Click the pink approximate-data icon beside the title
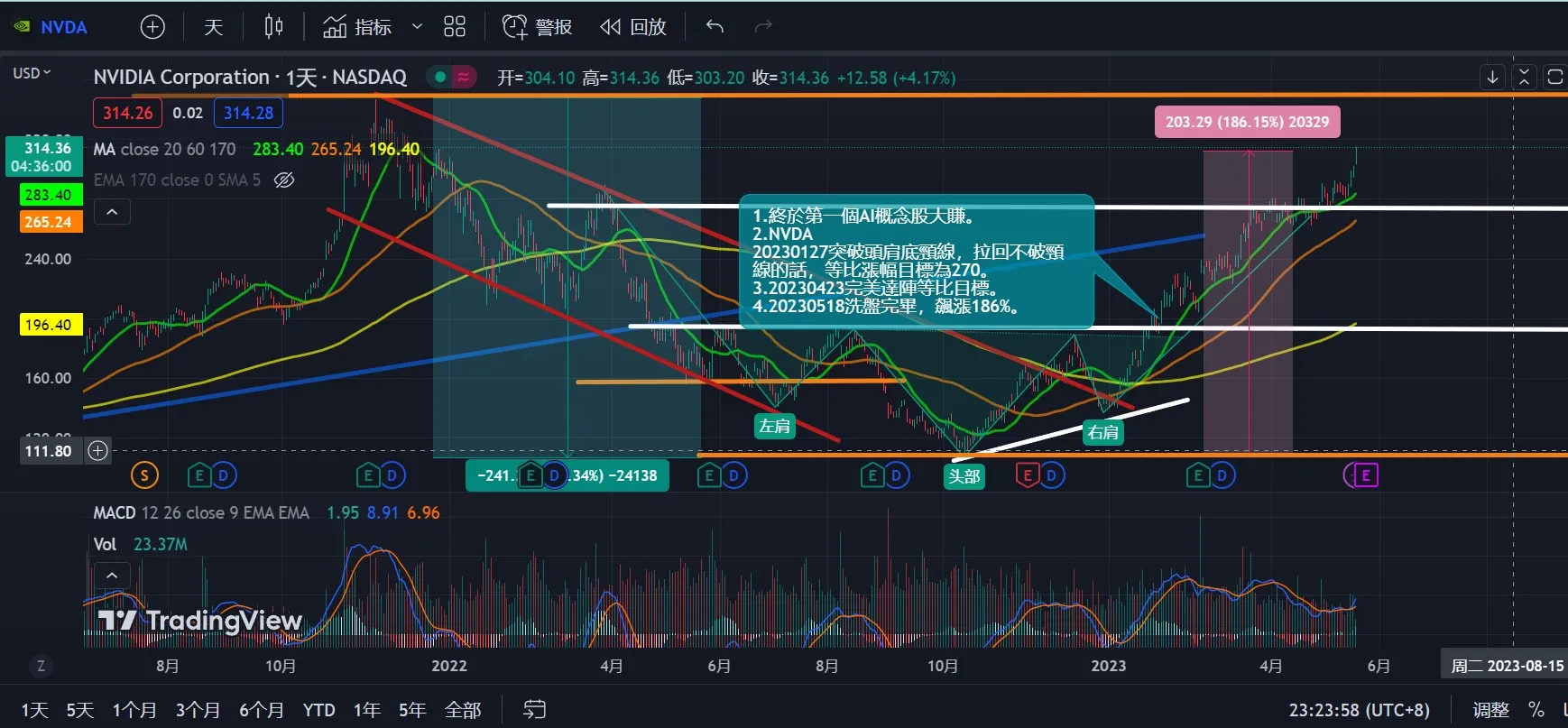Viewport: 1568px width, 728px height. (x=463, y=77)
